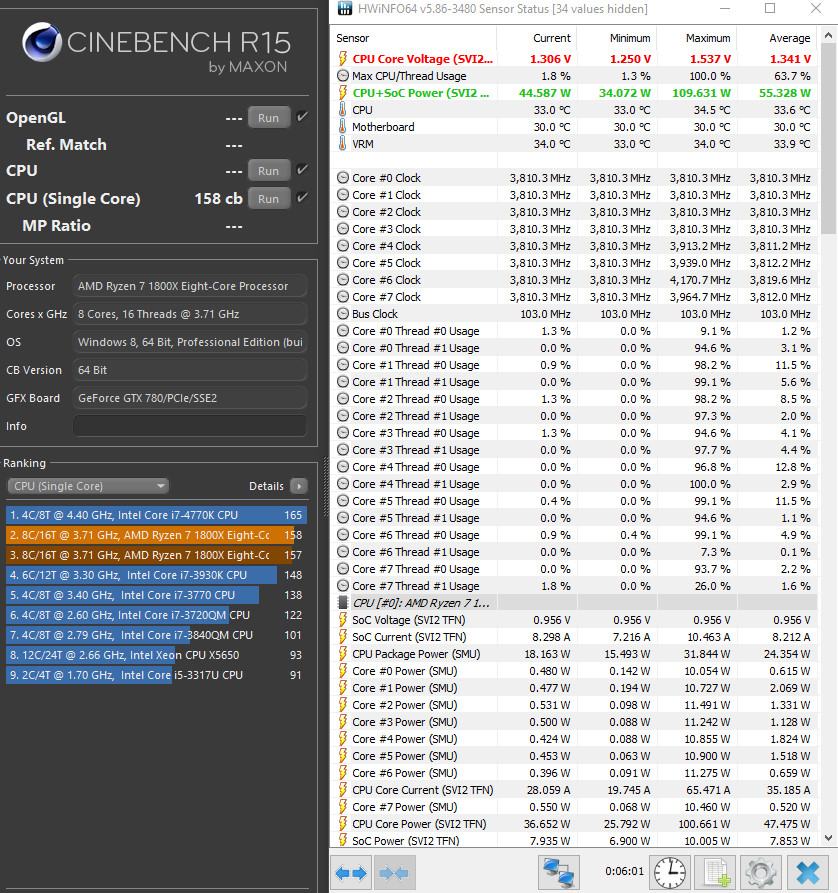Click the CPU Core Voltage lightning icon
The height and width of the screenshot is (893, 838).
tap(342, 58)
